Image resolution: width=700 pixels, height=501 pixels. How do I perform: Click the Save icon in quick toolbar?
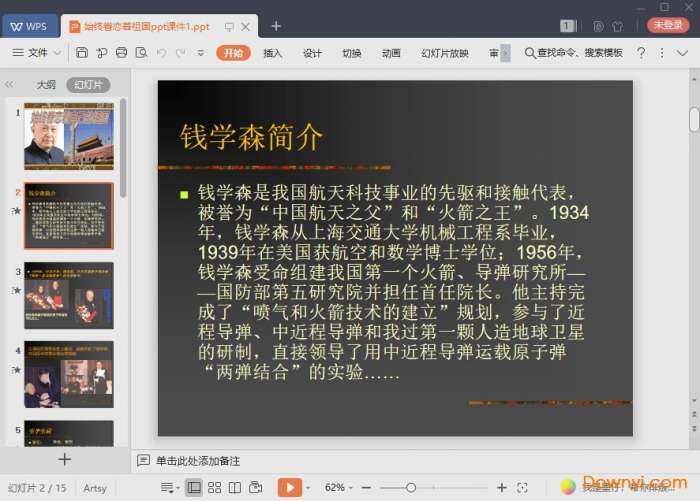[82, 53]
